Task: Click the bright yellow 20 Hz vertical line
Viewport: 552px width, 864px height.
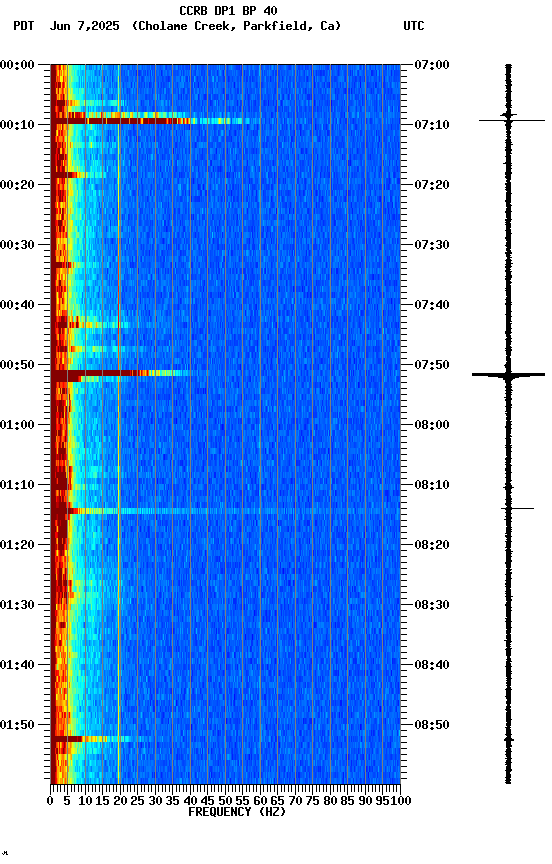Action: [119, 424]
